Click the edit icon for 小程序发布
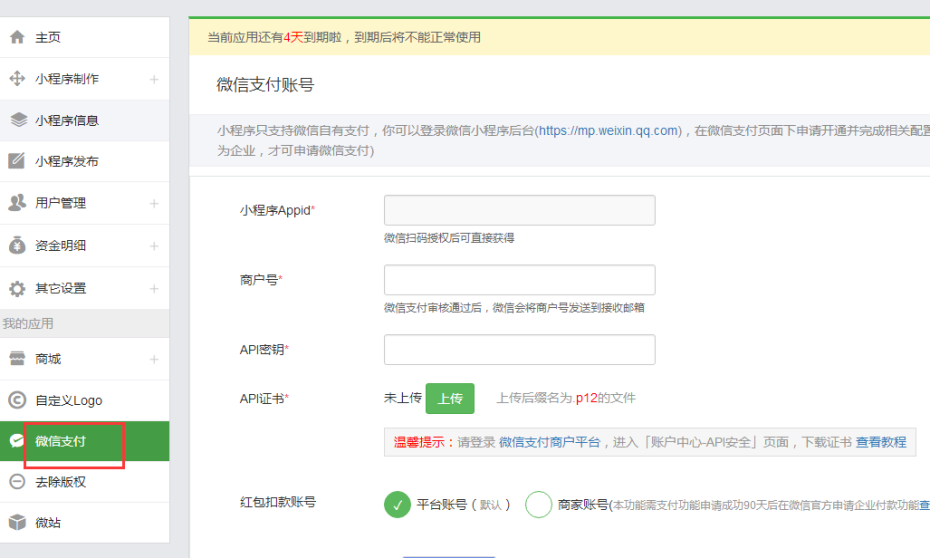Screen dimensions: 931x559 click(x=17, y=161)
